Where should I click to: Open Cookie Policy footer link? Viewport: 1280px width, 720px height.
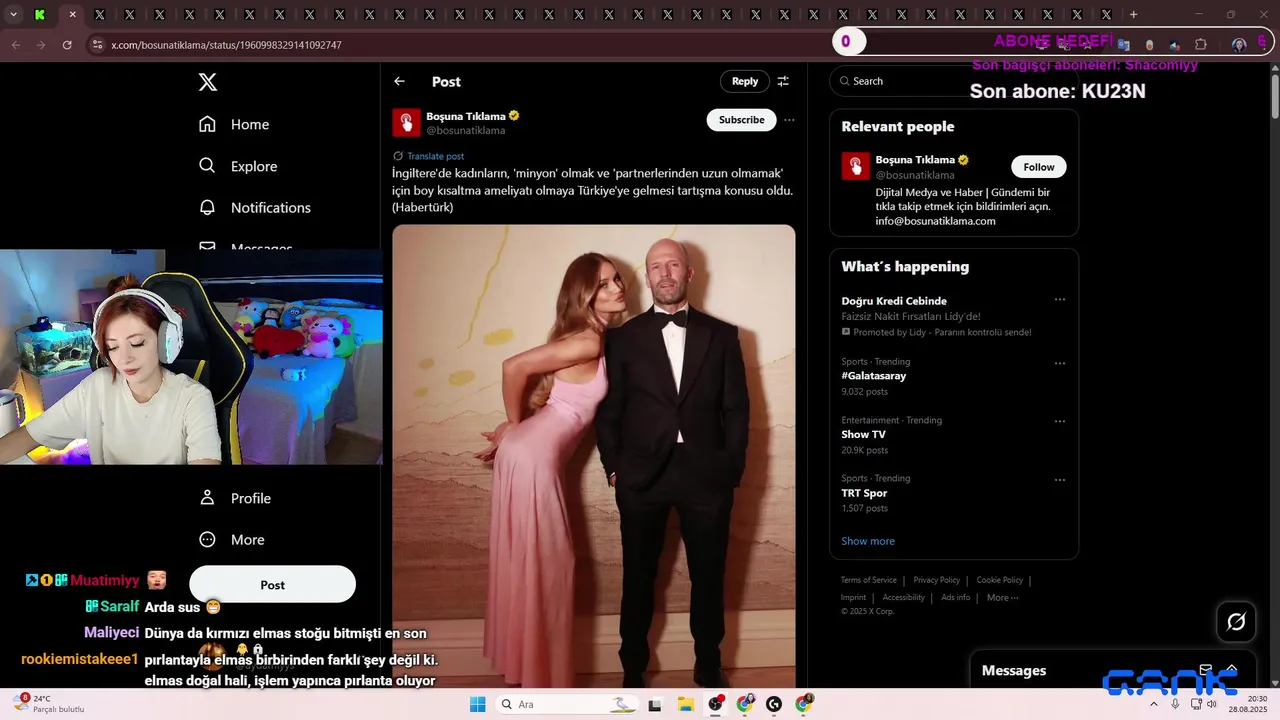pyautogui.click(x=1000, y=580)
